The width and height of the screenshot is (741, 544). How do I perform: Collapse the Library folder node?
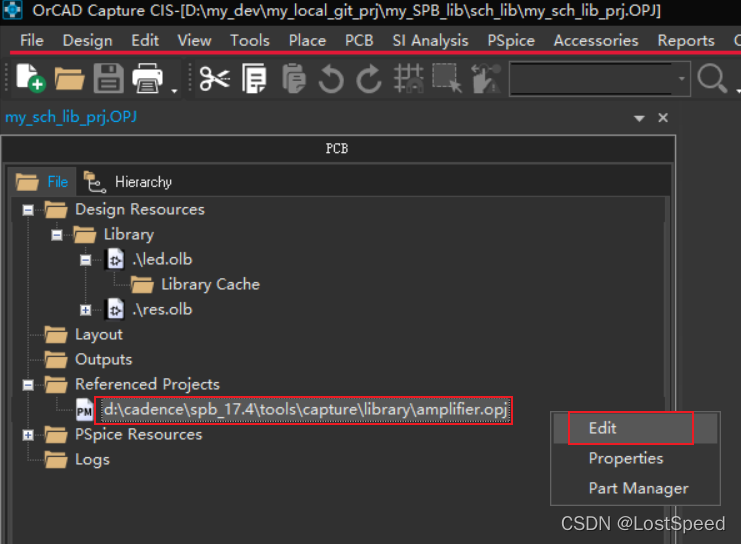click(57, 235)
